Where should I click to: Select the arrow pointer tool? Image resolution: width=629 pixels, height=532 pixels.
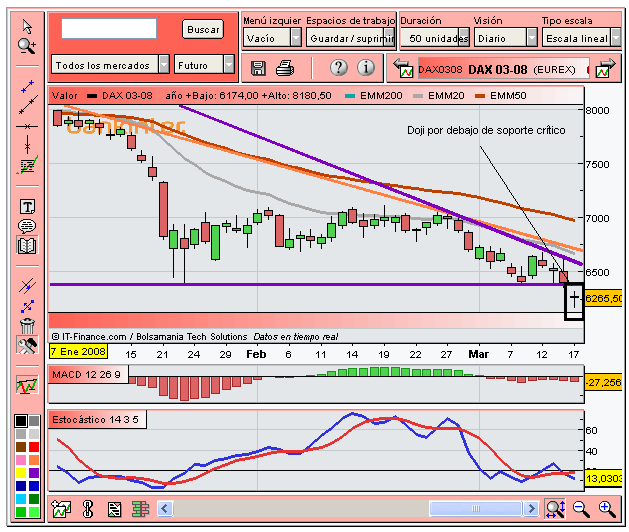(x=27, y=27)
